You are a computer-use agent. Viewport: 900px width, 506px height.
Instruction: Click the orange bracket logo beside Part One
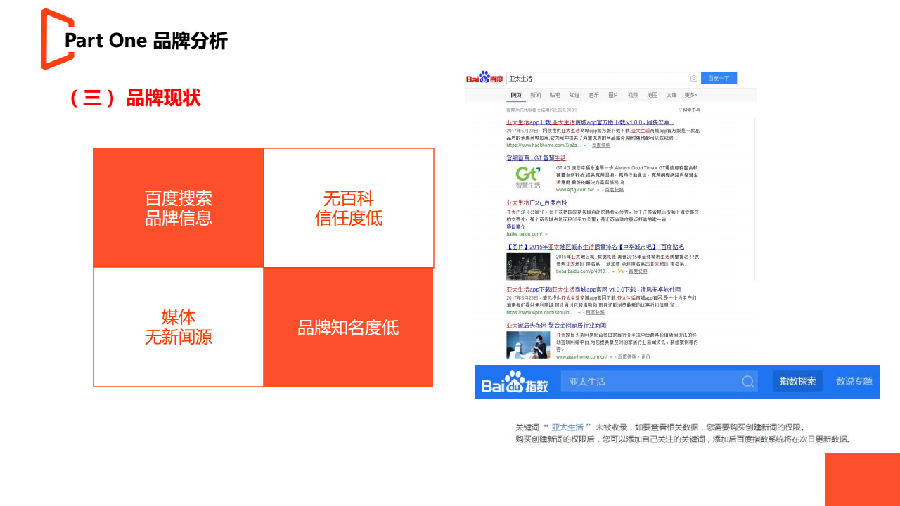pos(49,39)
